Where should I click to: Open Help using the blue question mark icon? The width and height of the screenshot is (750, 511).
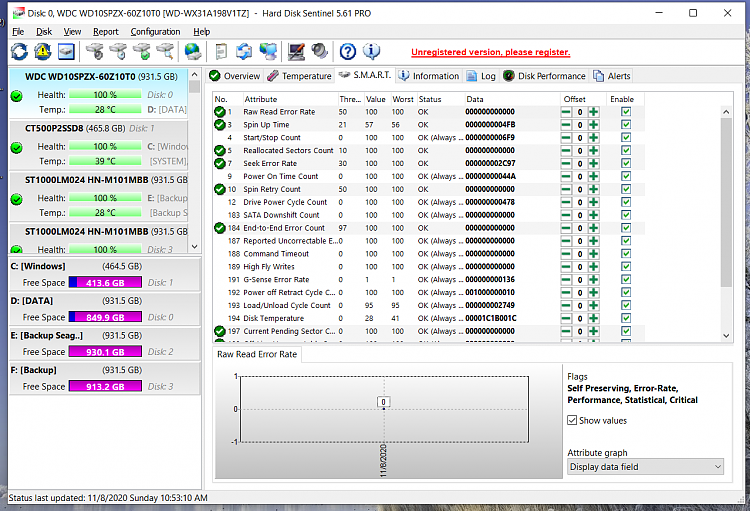pyautogui.click(x=348, y=51)
